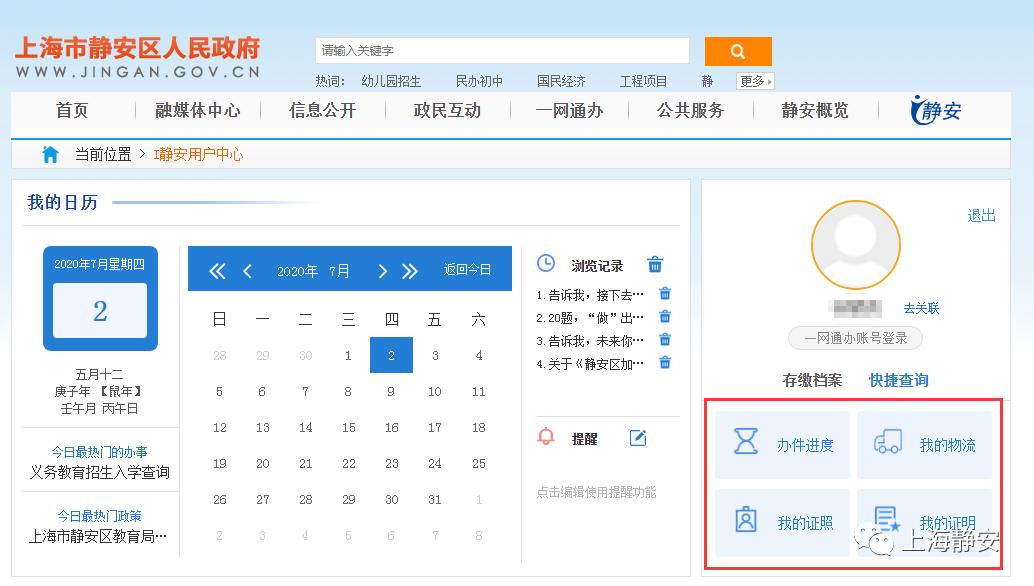
Task: Click the orange magnifier search icon
Action: click(x=738, y=50)
